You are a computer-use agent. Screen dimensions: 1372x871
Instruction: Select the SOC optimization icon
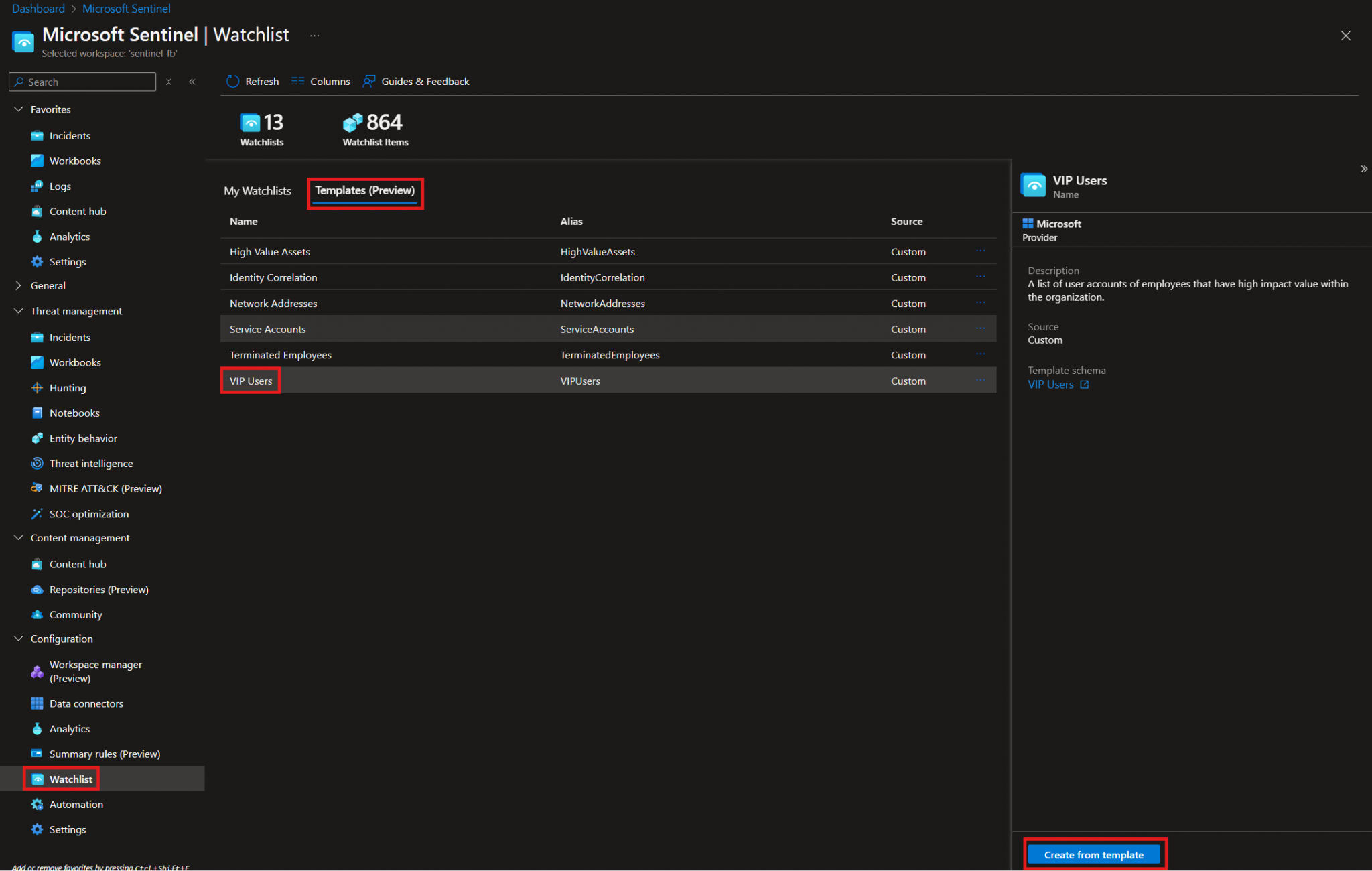[38, 513]
